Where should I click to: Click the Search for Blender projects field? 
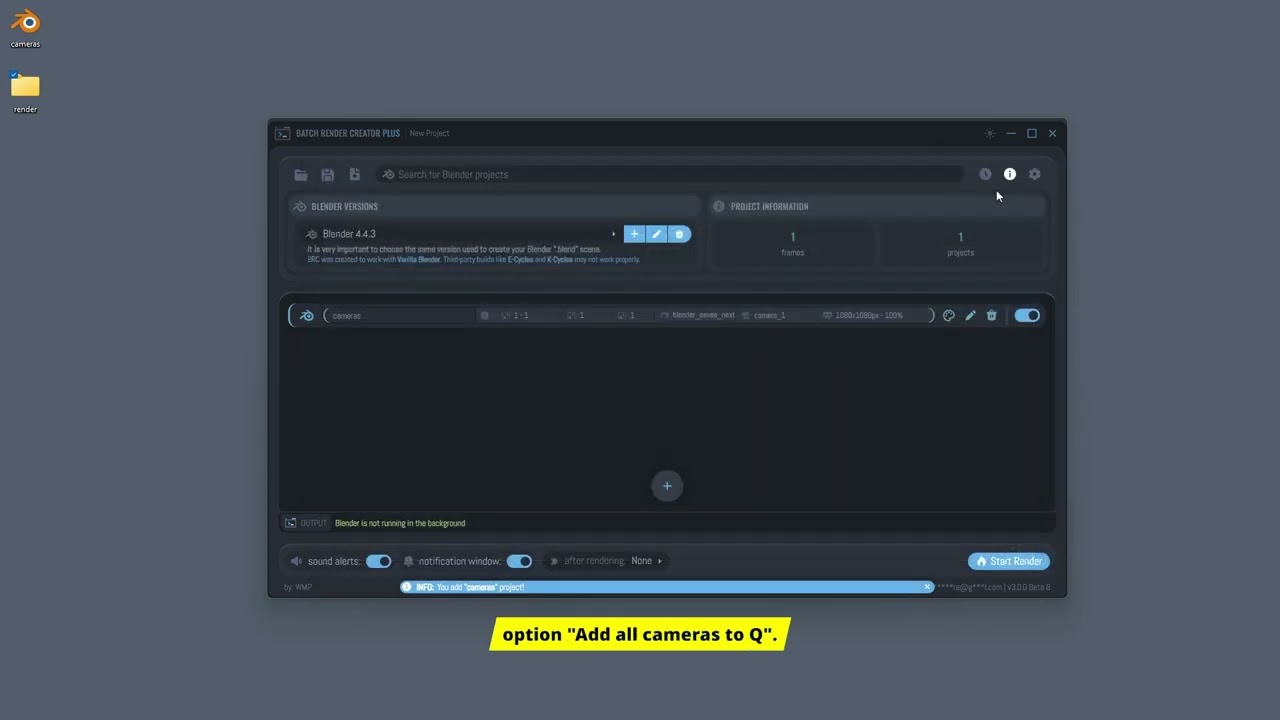(669, 174)
